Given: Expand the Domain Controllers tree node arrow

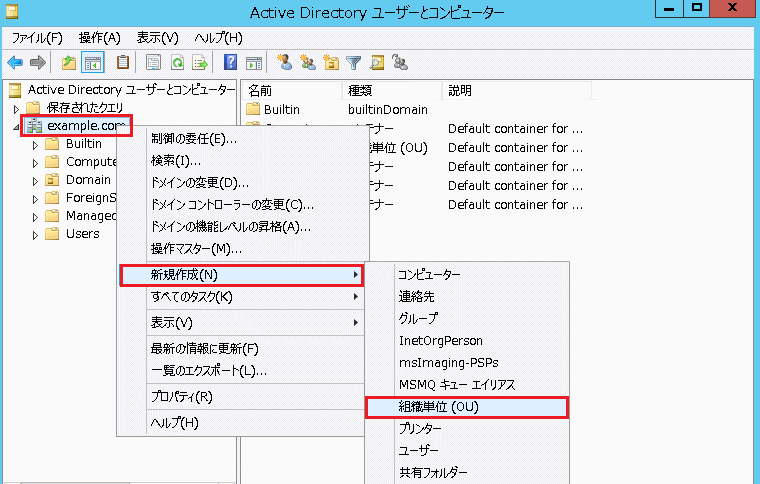Looking at the screenshot, I should click(x=35, y=181).
